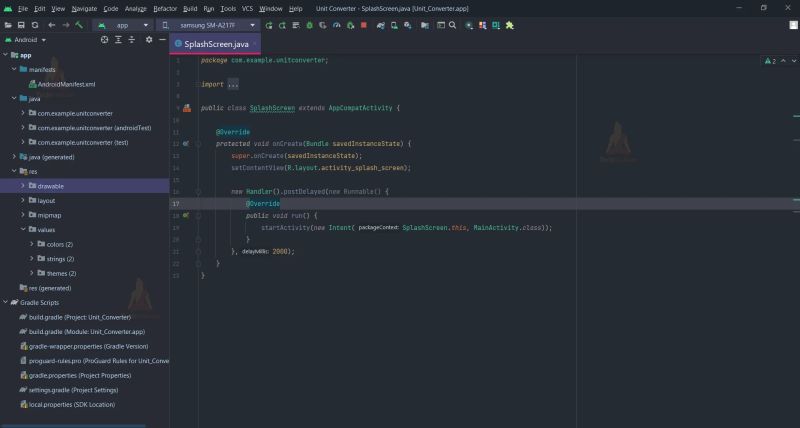Viewport: 800px width, 428px height.
Task: Open the Android project view dropdown
Action: tap(26, 39)
